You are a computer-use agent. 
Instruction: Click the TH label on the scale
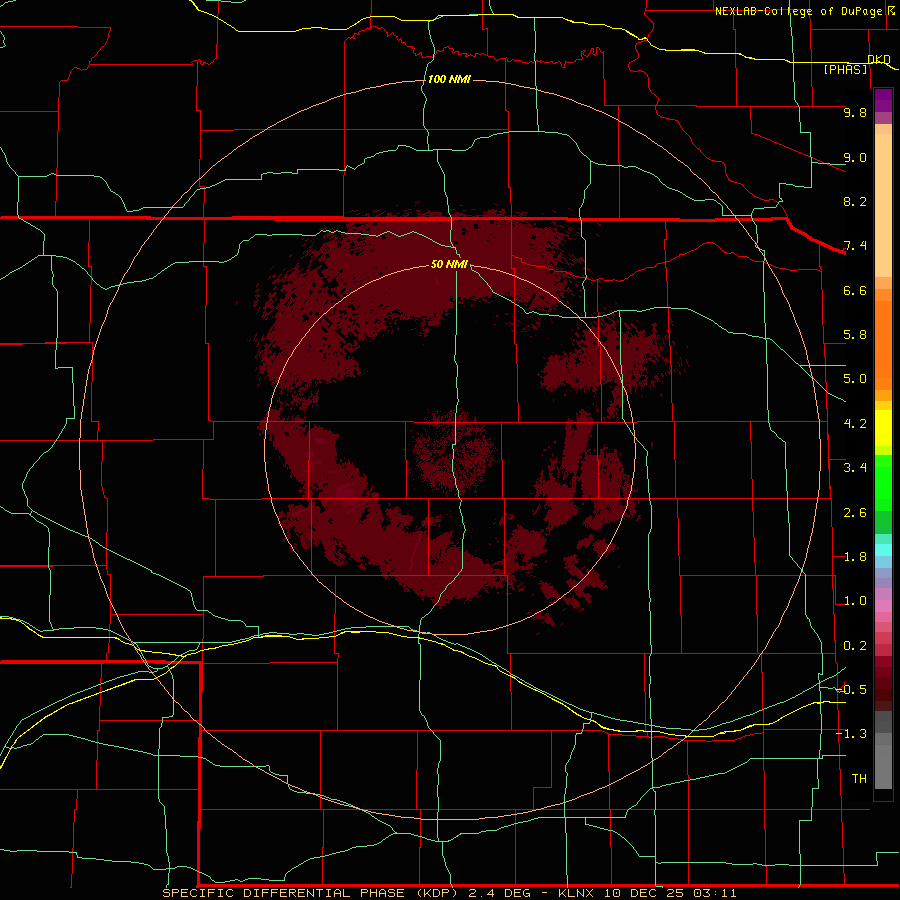pos(859,779)
